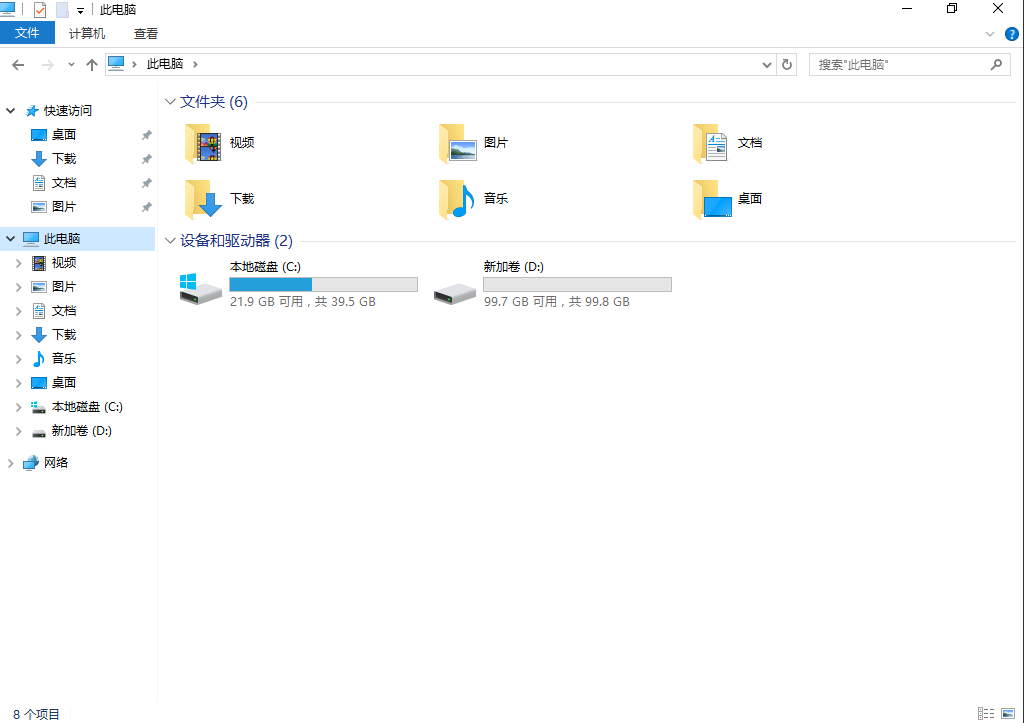
Task: Click the system icon in the title bar
Action: (7, 9)
